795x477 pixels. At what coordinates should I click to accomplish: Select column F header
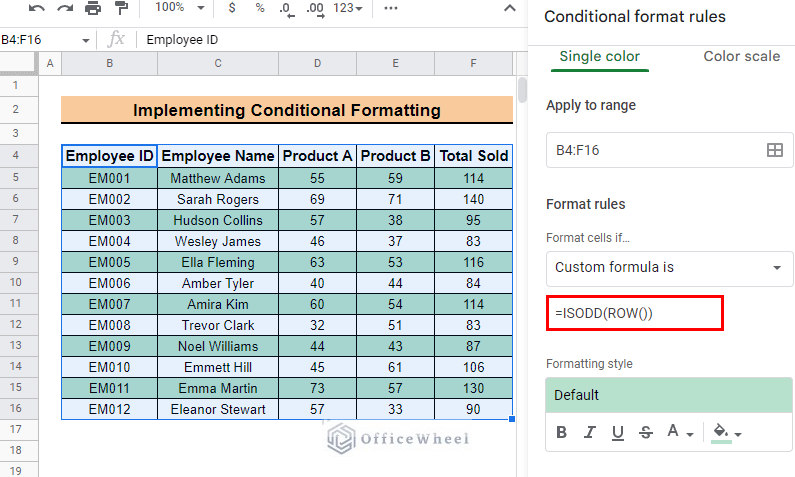(473, 63)
